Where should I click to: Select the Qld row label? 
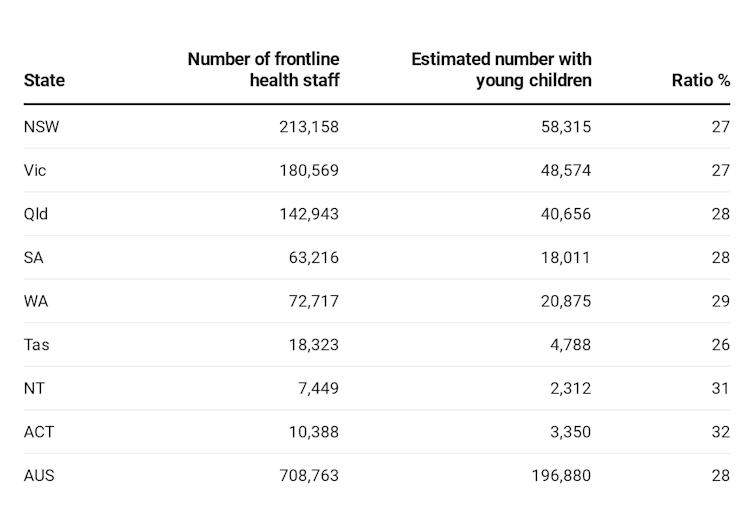click(36, 214)
